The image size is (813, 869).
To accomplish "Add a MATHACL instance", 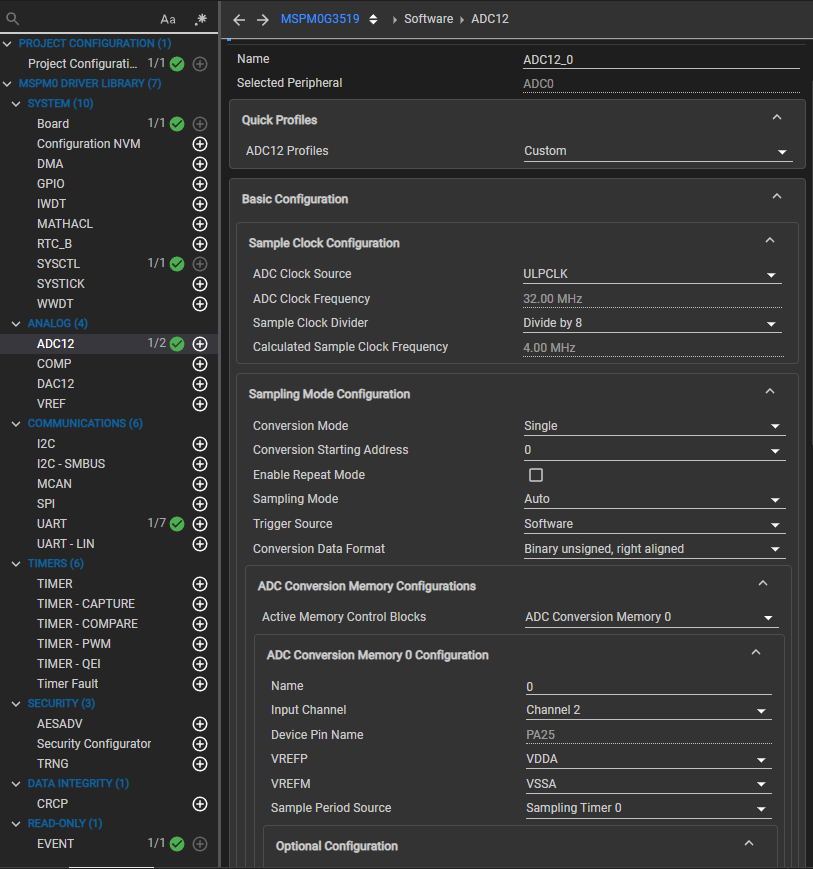I will pyautogui.click(x=200, y=224).
